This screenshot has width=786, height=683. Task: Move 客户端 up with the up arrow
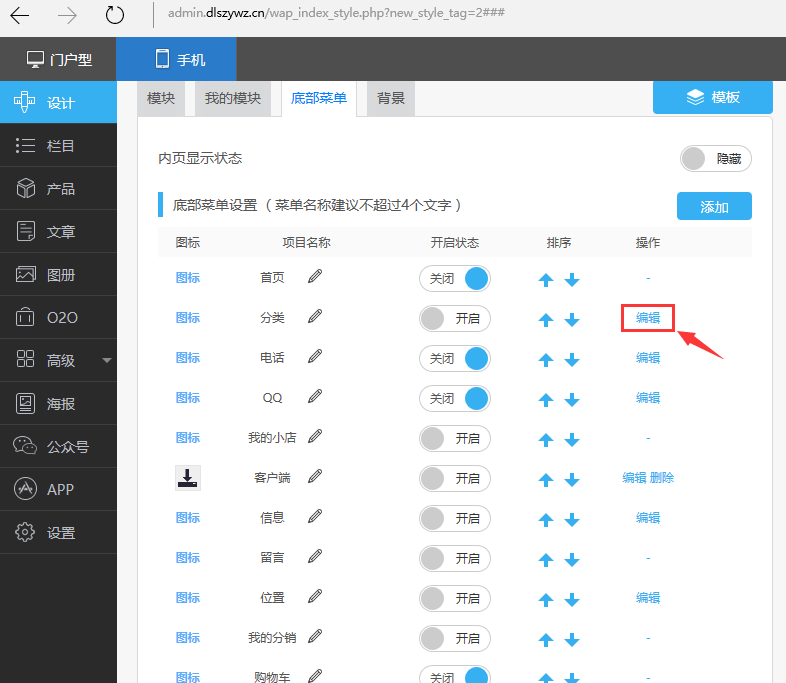tap(545, 480)
